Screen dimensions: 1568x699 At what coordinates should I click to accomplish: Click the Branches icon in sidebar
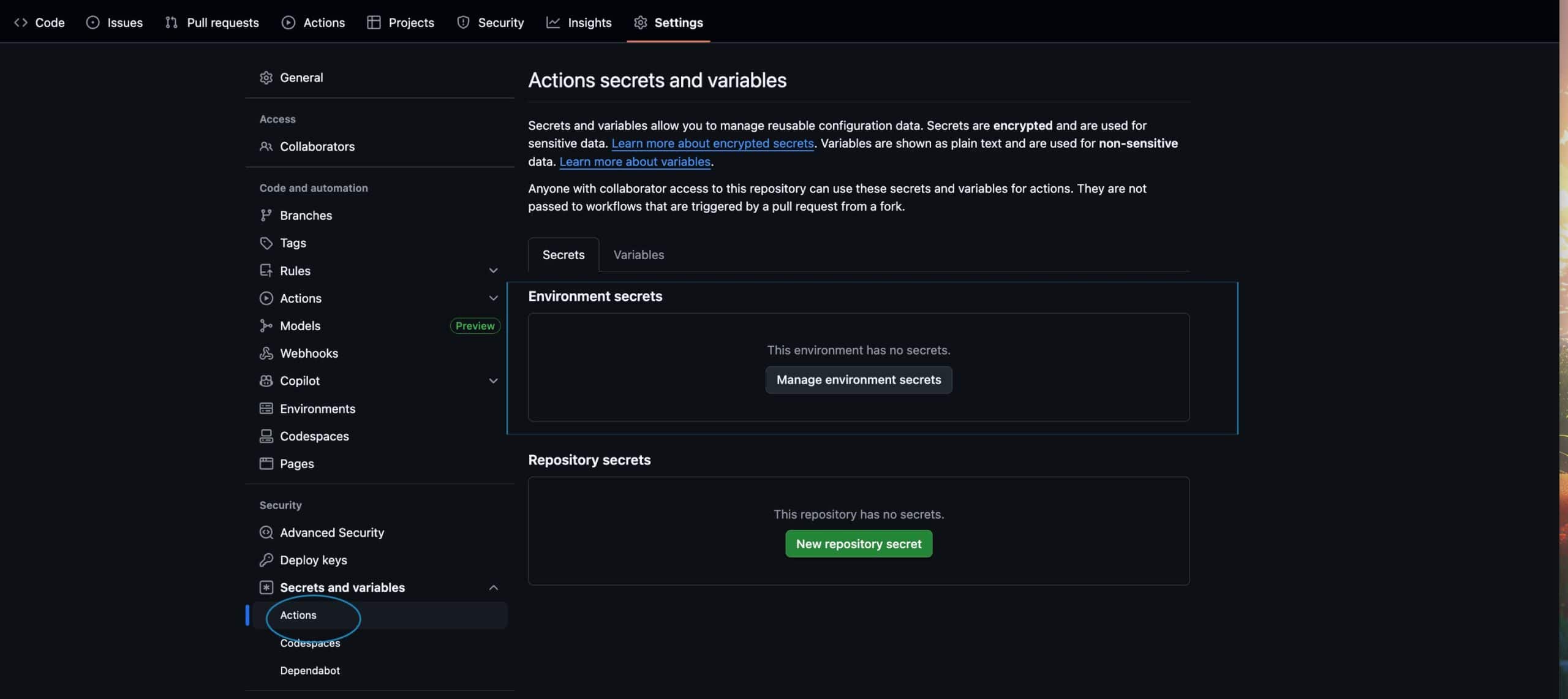click(x=266, y=216)
